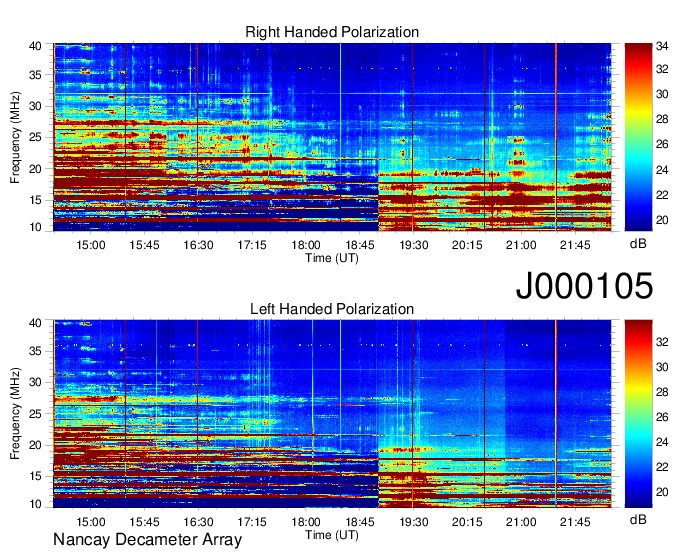Image resolution: width=680 pixels, height=552 pixels.
Task: Click the 34 value on upper color bar
Action: (662, 46)
